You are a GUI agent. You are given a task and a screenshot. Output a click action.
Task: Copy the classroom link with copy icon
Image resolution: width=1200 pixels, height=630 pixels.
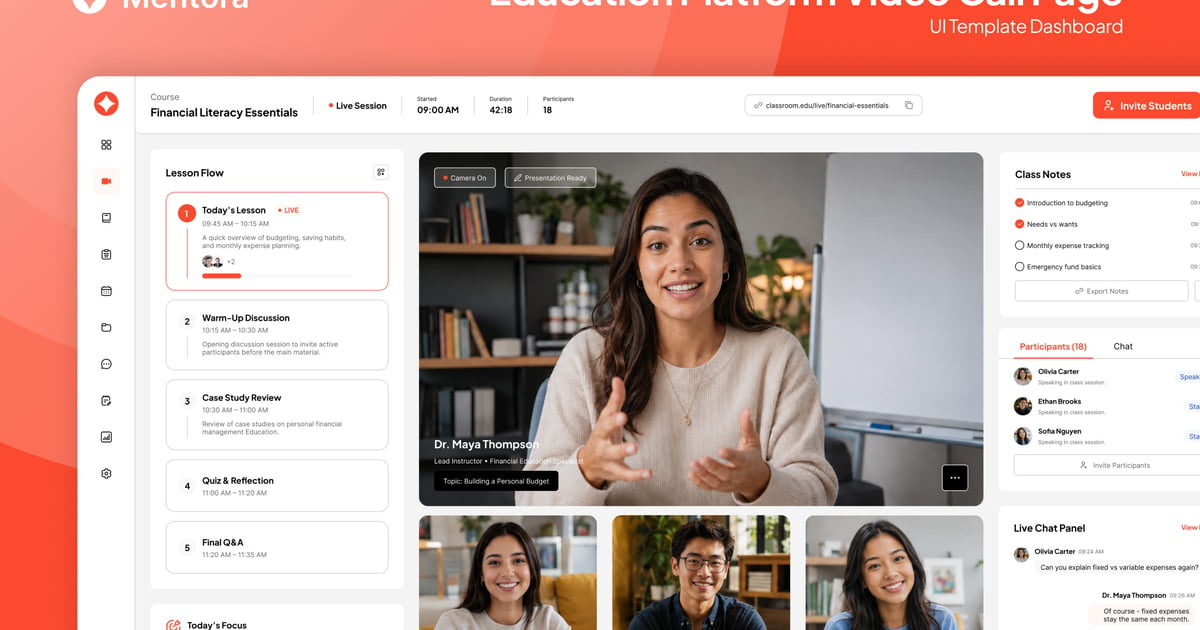coord(908,105)
